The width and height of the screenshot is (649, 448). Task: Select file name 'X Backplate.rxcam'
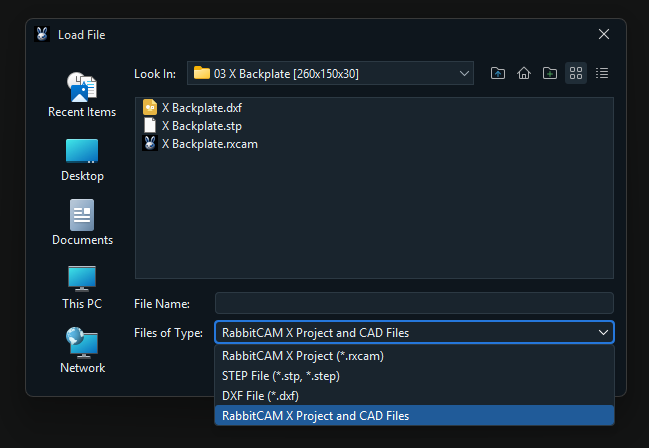(x=209, y=144)
